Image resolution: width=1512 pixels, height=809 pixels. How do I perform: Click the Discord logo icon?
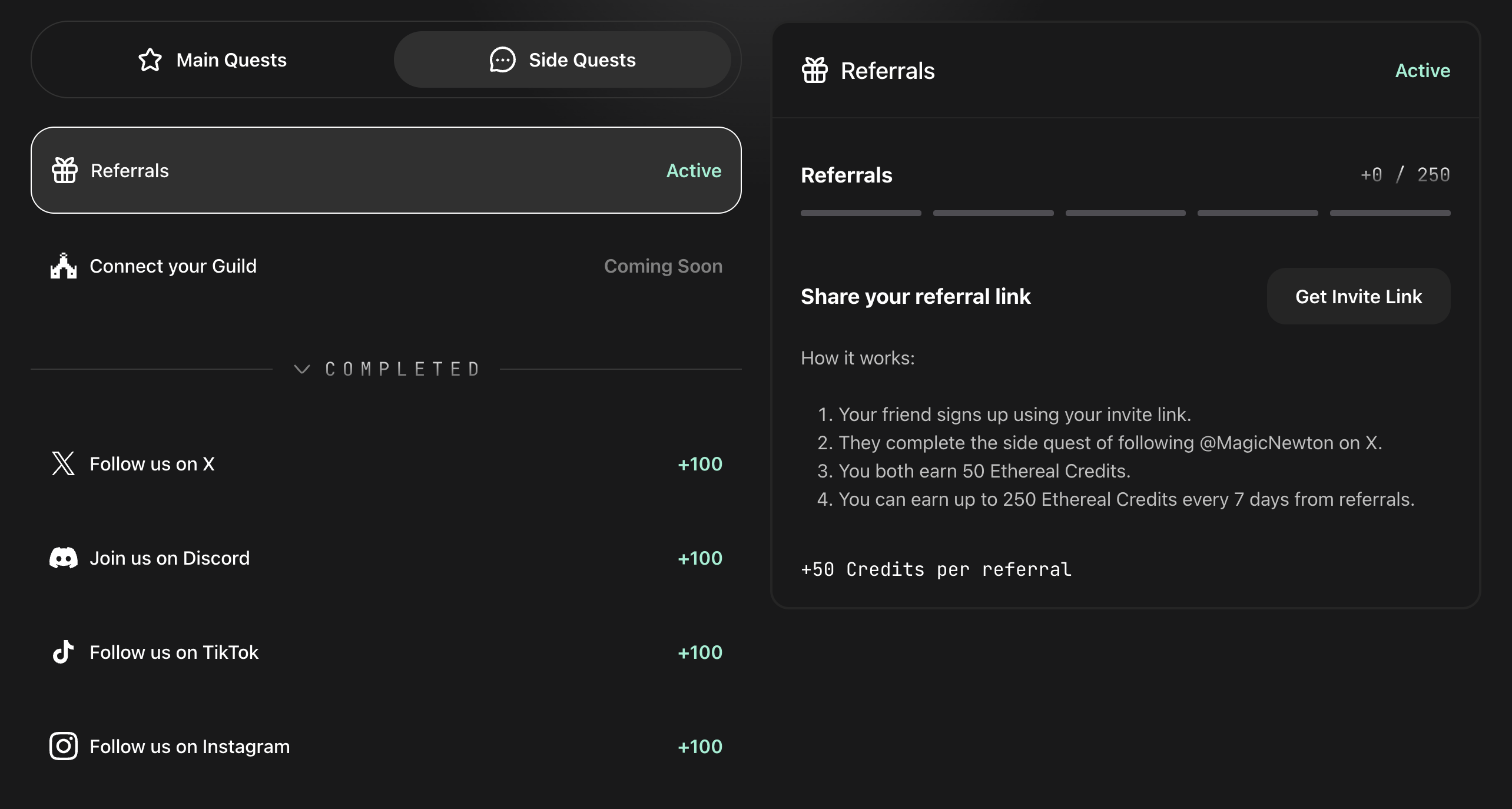point(64,558)
